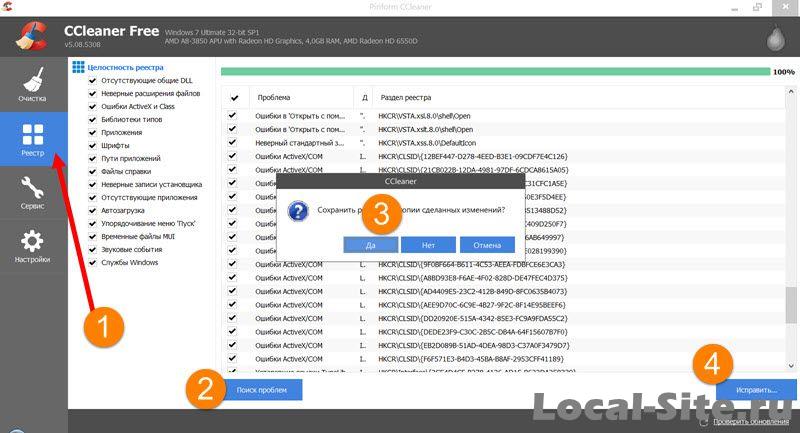
Task: Click the question mark dialog icon
Action: 298,211
